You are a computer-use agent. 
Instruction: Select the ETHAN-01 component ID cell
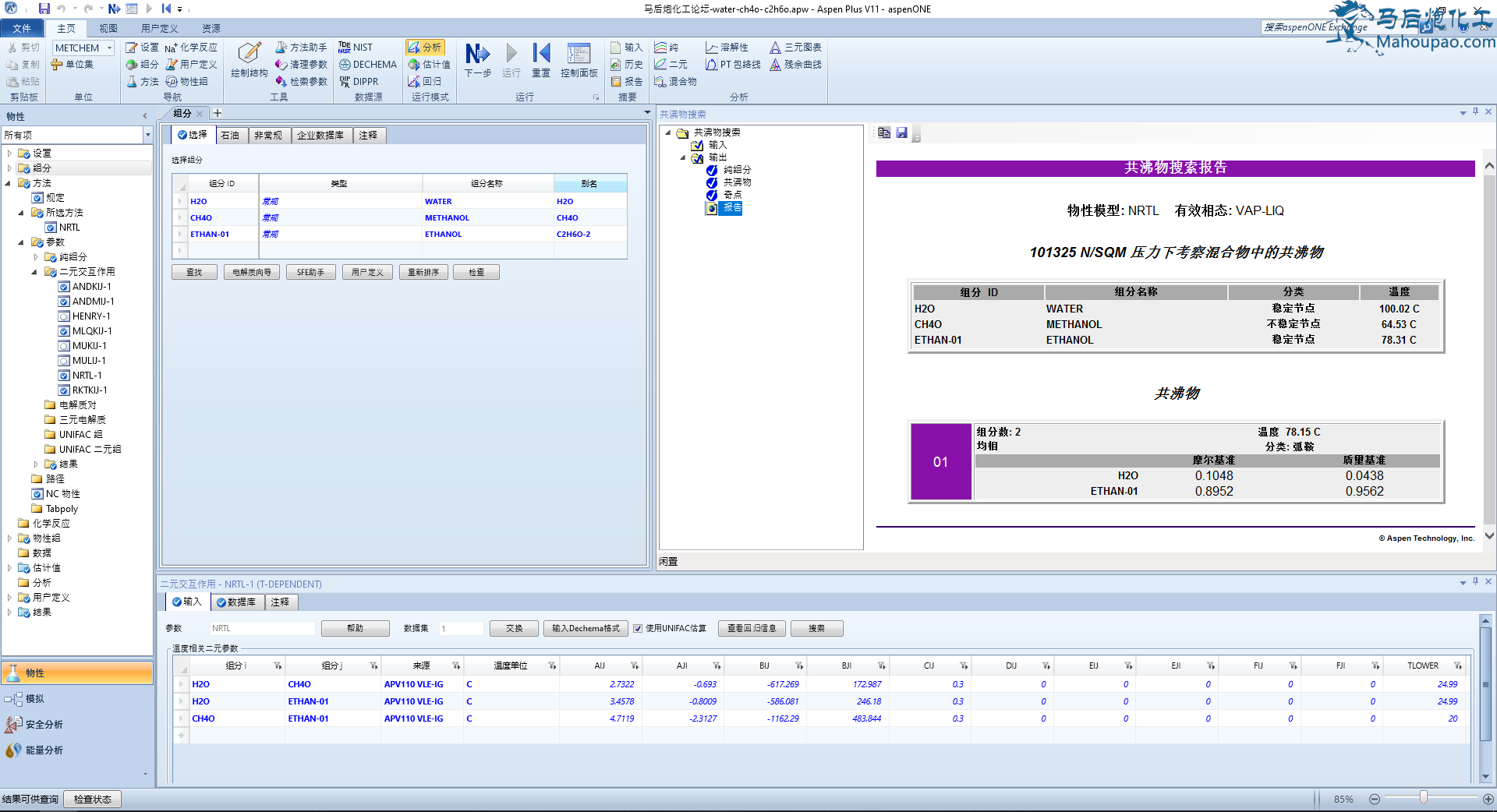[x=221, y=235]
